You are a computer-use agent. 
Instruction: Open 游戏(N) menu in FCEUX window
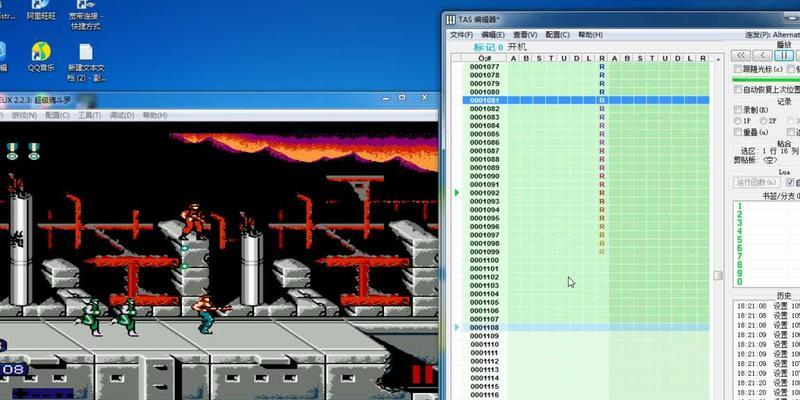[x=24, y=115]
